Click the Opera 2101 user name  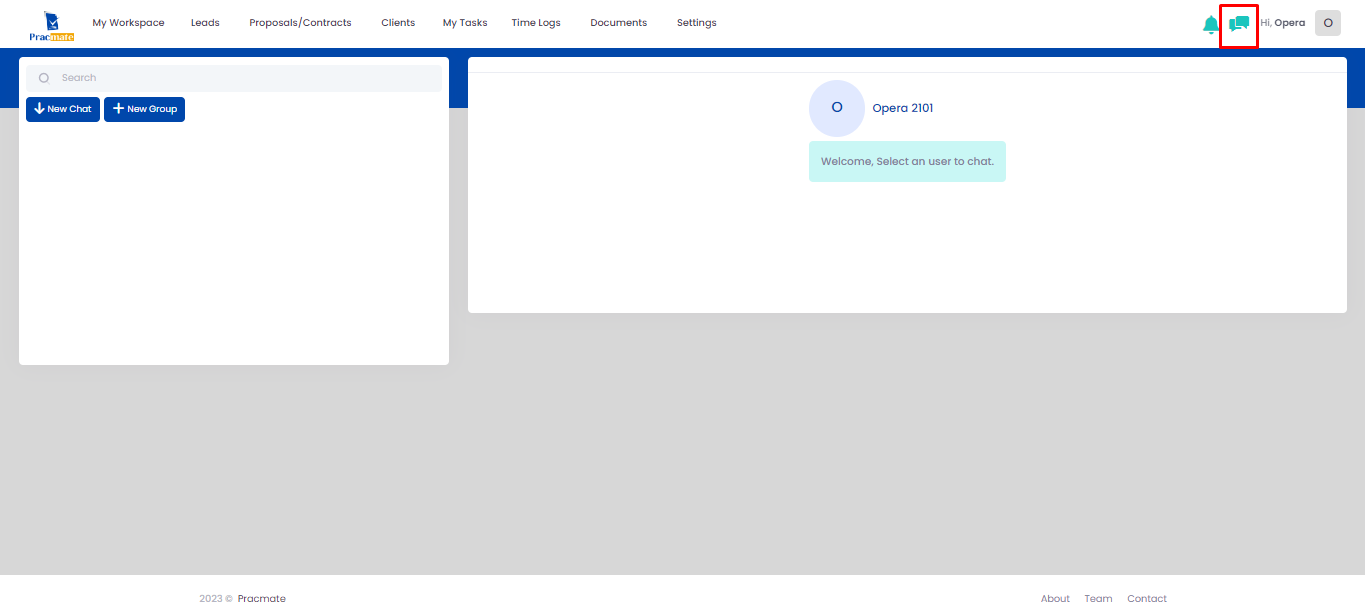click(x=902, y=108)
